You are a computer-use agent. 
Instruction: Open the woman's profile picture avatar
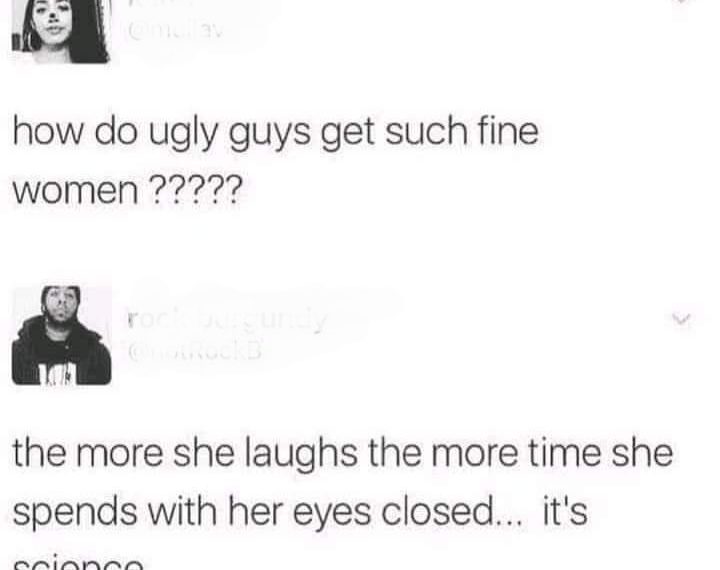coord(61,31)
